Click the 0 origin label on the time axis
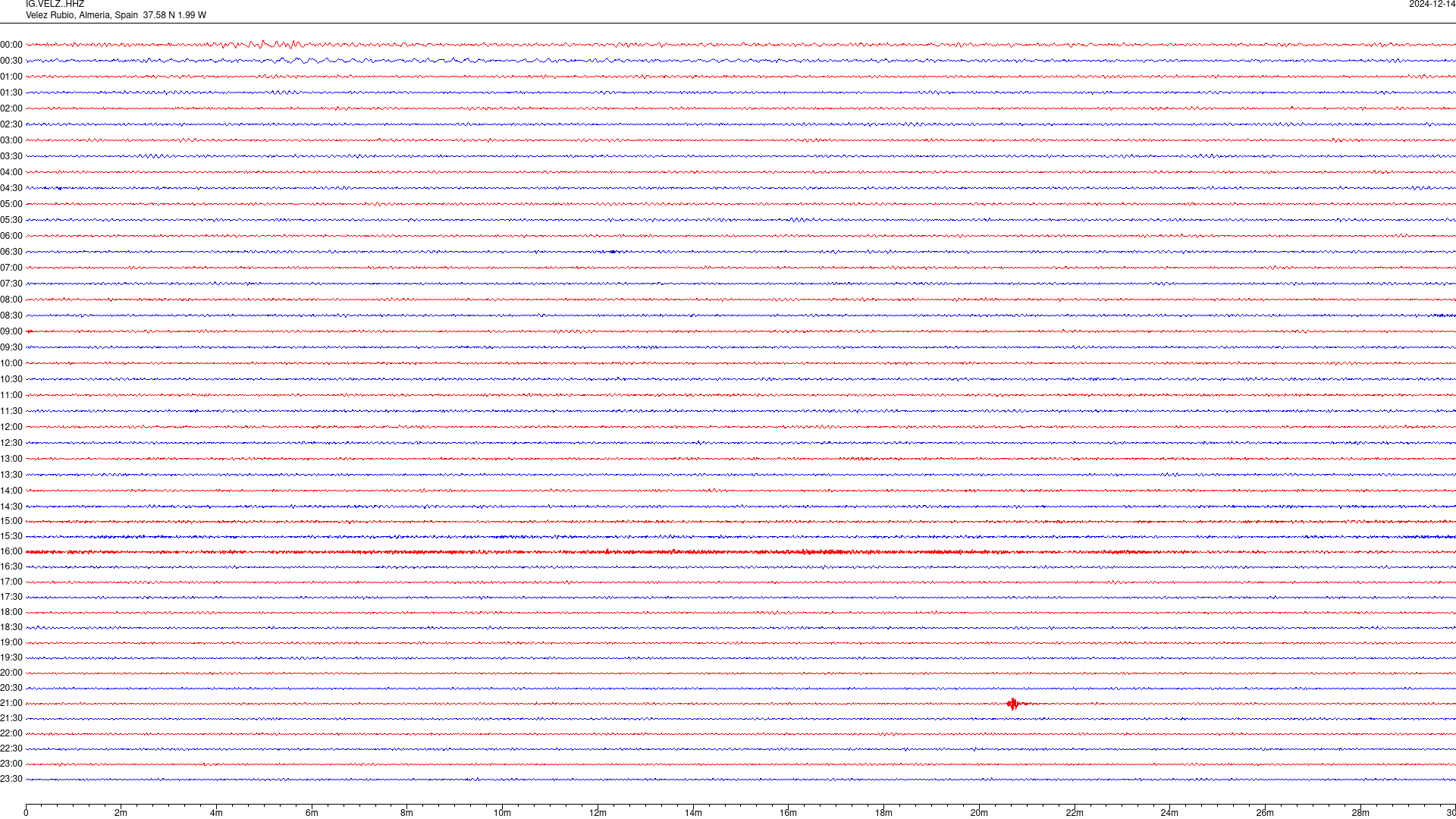The image size is (1456, 819). point(26,813)
